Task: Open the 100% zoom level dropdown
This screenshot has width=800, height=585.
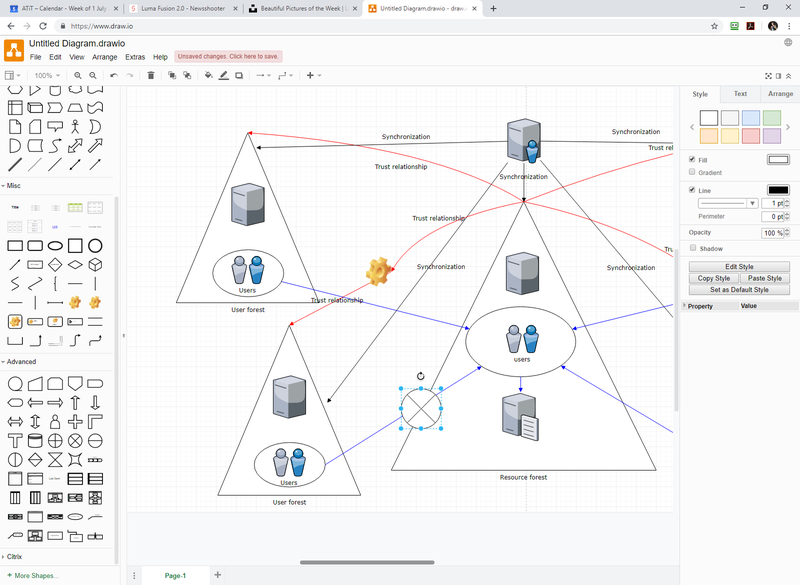Action: pyautogui.click(x=47, y=75)
